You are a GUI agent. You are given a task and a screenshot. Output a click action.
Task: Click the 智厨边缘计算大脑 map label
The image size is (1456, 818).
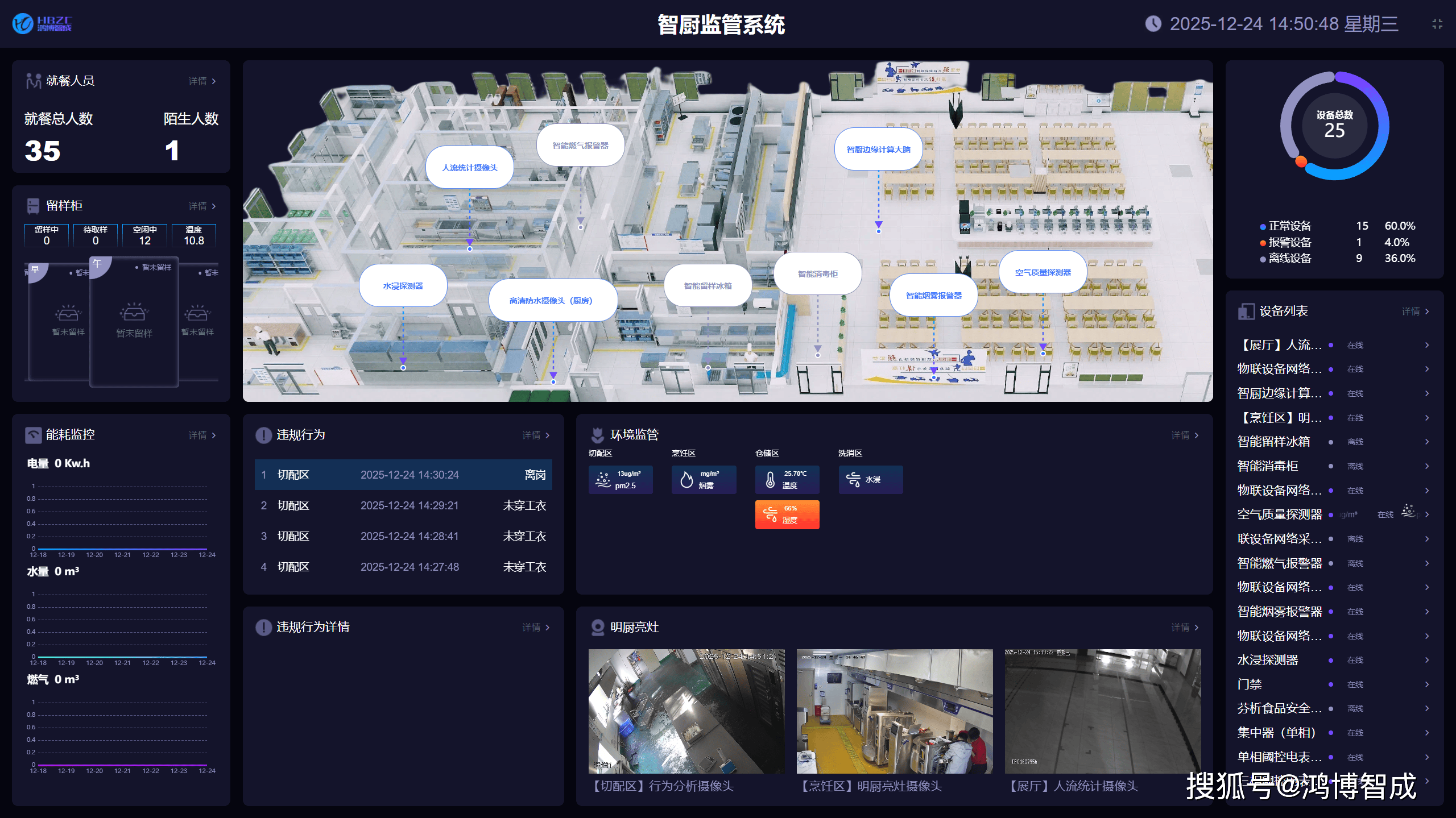pyautogui.click(x=878, y=150)
